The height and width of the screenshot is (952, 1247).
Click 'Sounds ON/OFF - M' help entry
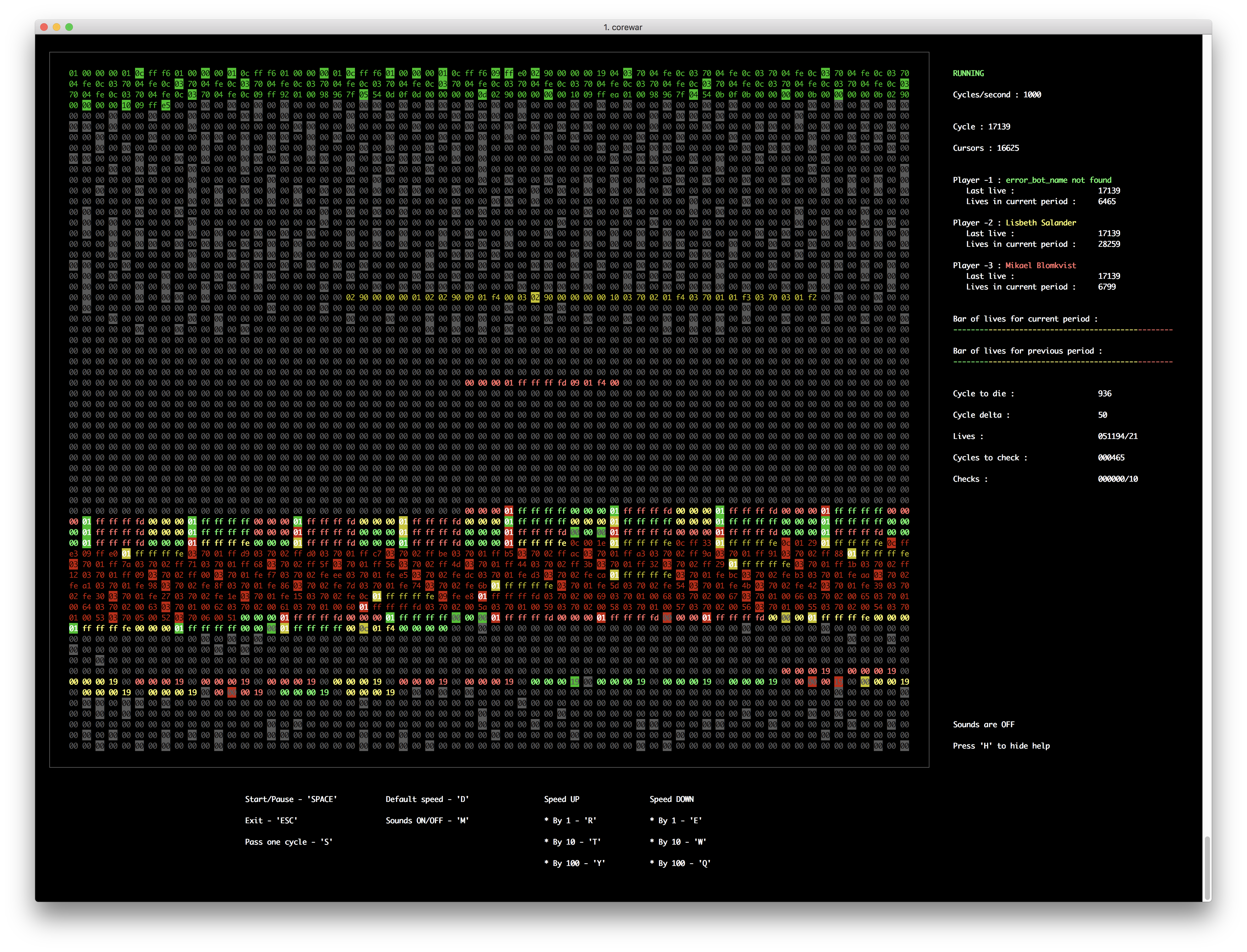tap(427, 820)
